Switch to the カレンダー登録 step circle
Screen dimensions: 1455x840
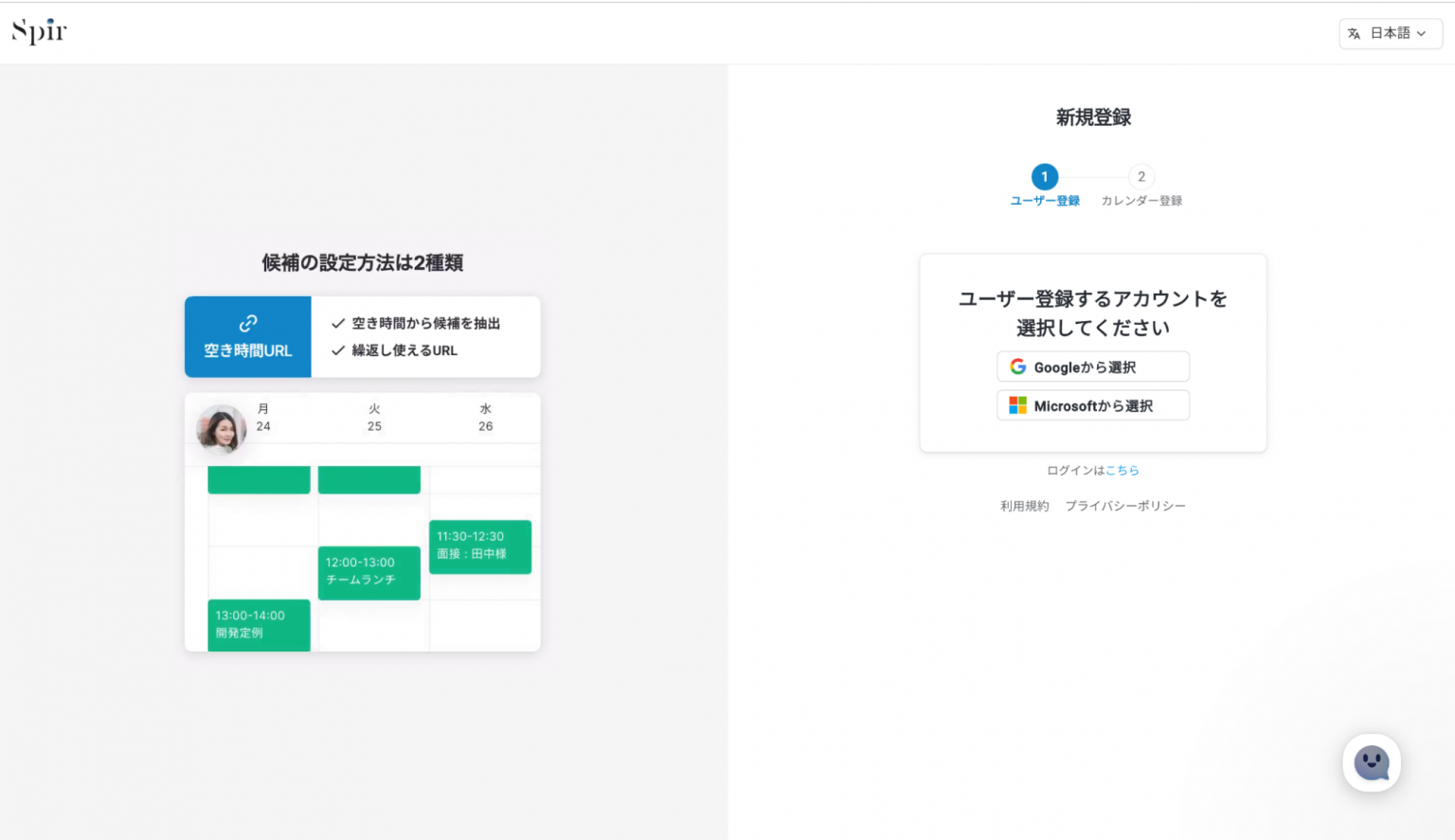[1141, 176]
